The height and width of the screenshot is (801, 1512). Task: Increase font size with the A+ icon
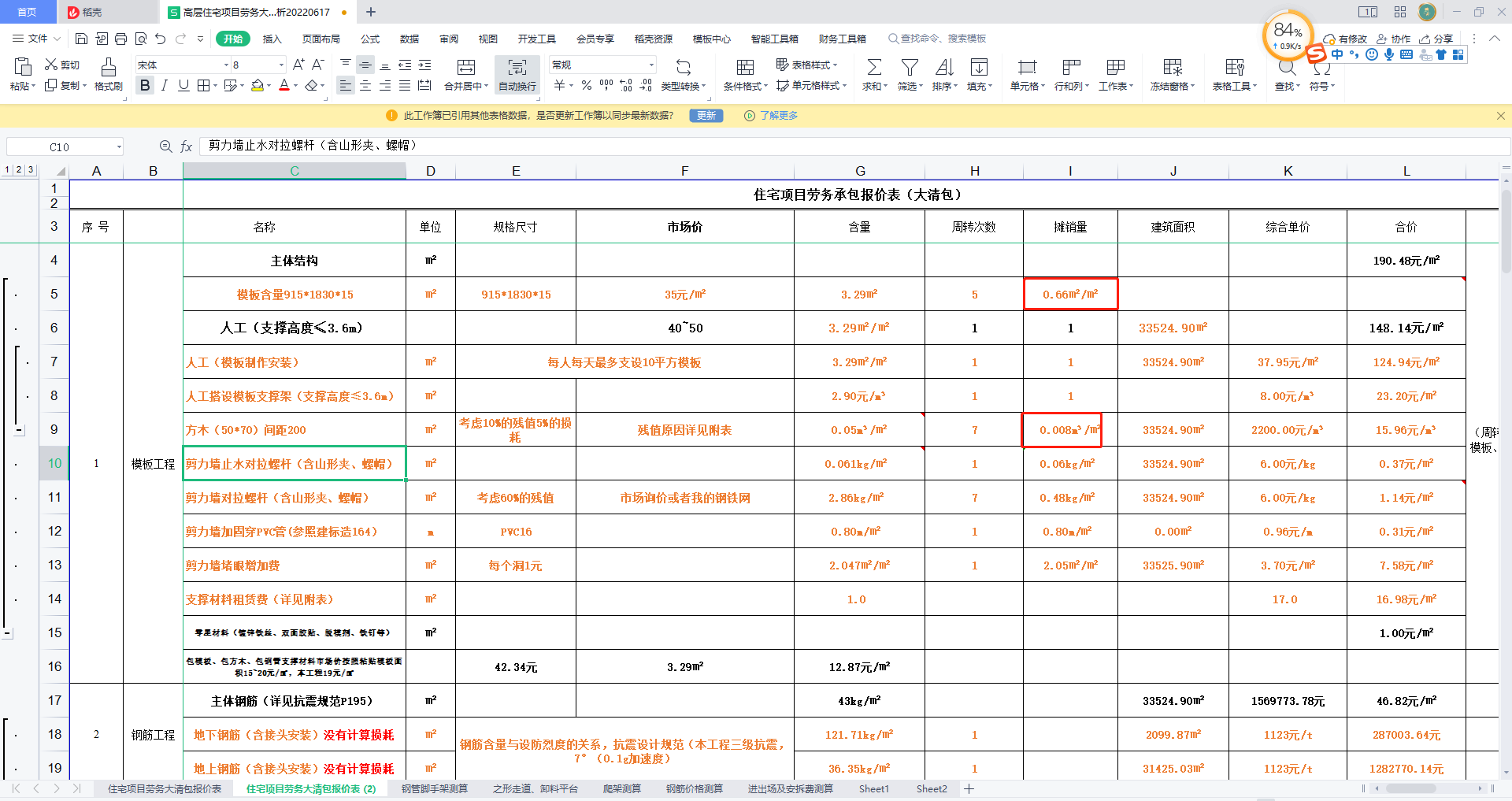tap(298, 65)
